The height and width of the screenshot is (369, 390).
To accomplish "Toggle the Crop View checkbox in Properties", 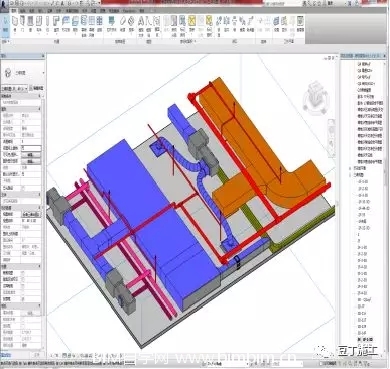I will pyautogui.click(x=23, y=273).
